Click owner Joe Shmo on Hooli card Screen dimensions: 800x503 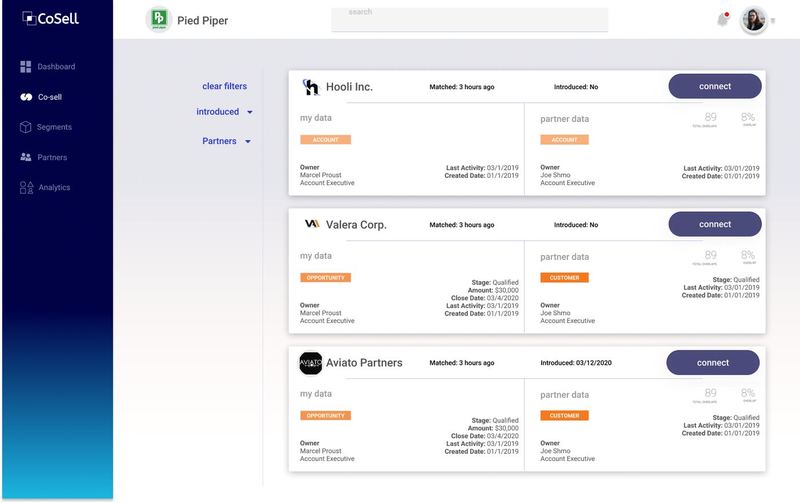(555, 175)
